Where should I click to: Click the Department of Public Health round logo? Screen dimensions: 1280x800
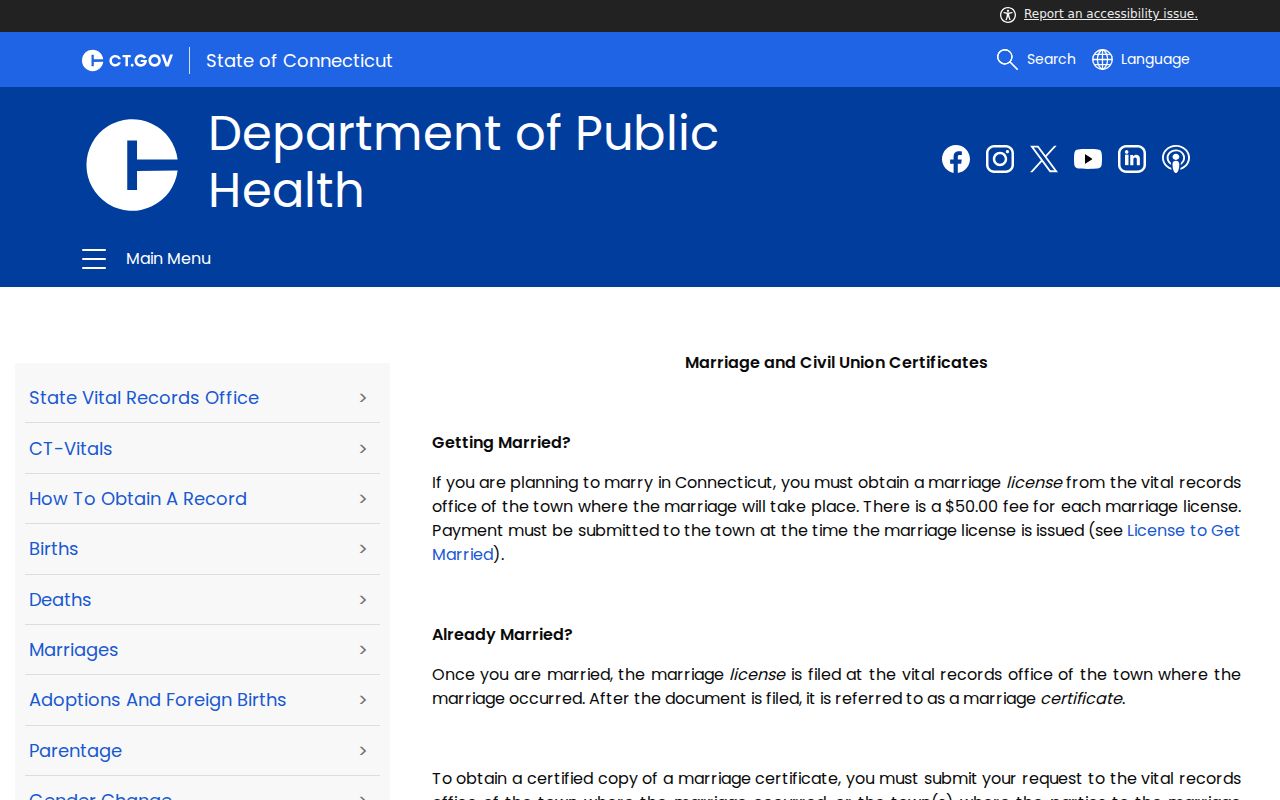[x=132, y=165]
